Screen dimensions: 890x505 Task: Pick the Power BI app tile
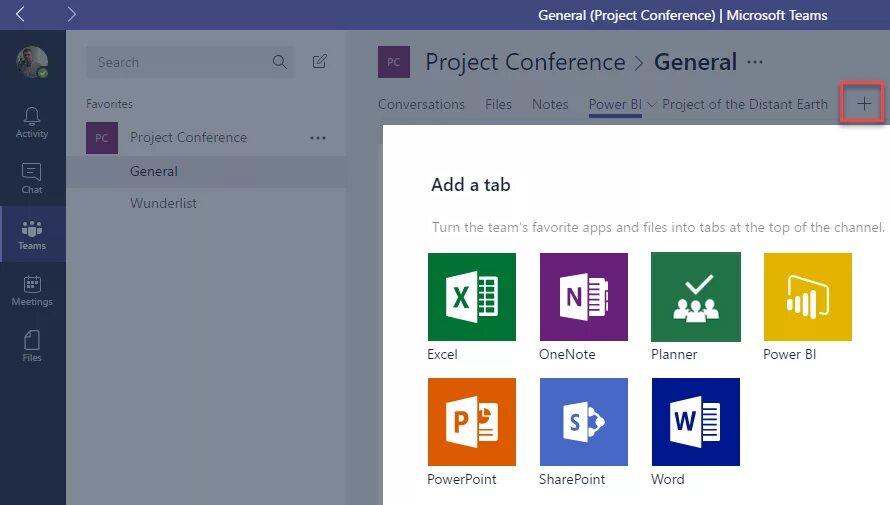click(808, 297)
